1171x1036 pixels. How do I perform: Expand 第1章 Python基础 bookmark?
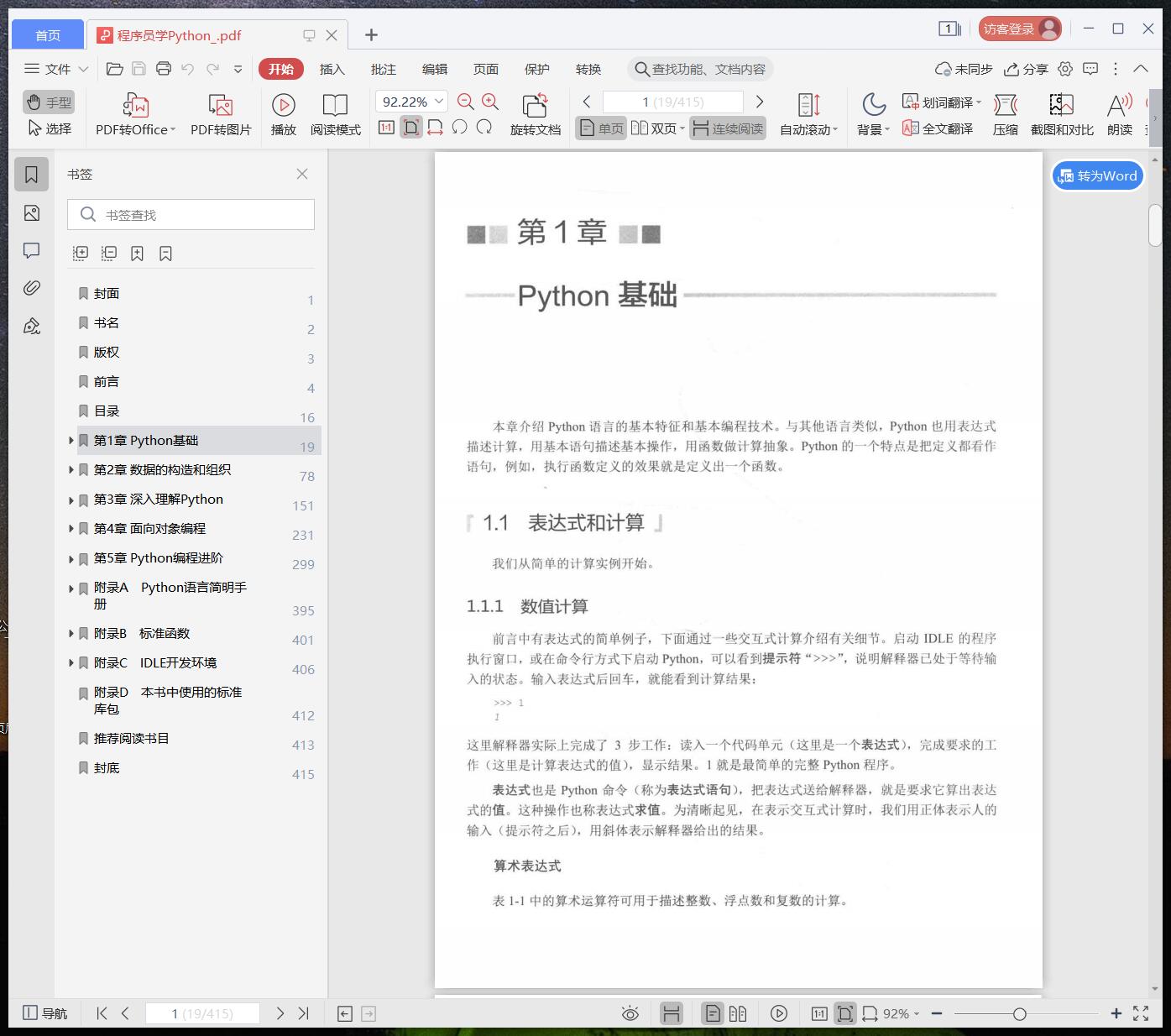click(71, 441)
